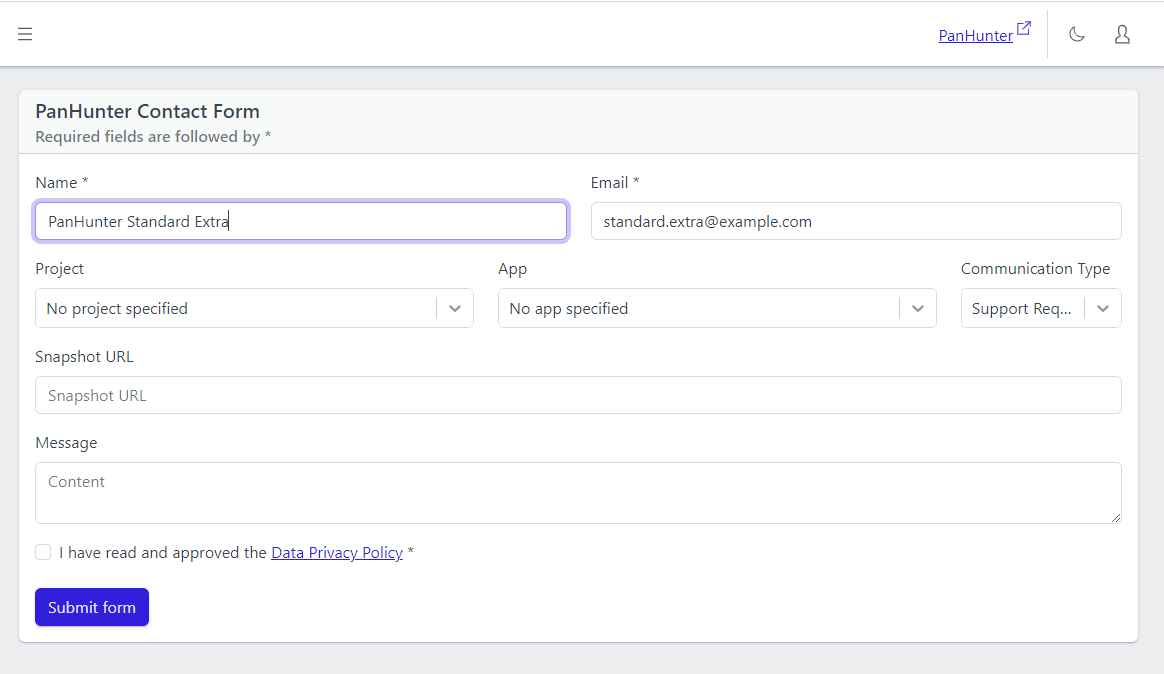Expand the Communication Type chevron
Viewport: 1164px width, 674px height.
pyautogui.click(x=1103, y=308)
